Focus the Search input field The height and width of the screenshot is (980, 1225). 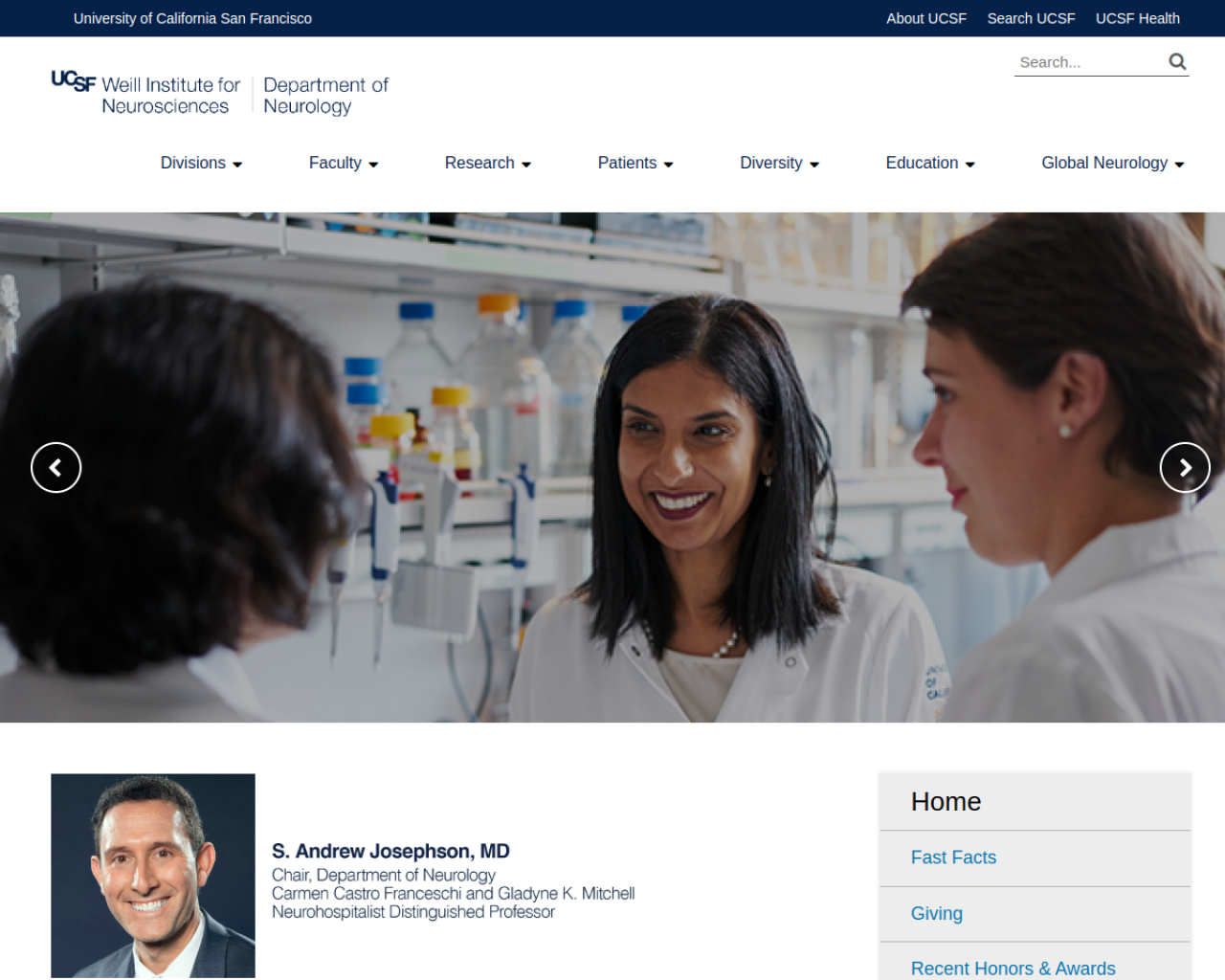(1089, 62)
